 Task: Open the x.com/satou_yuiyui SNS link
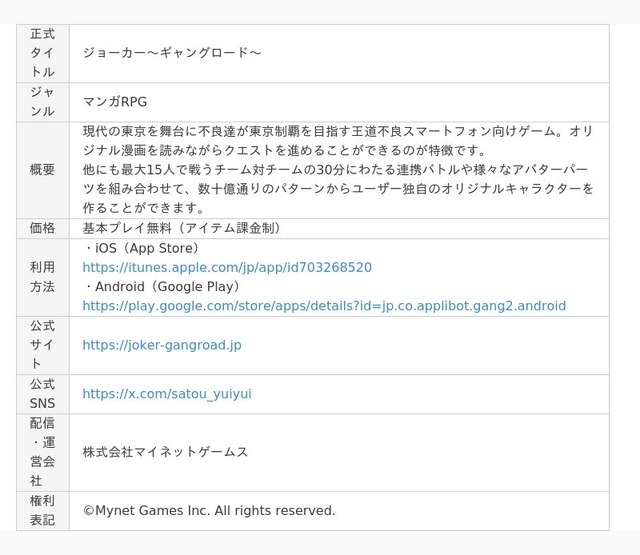point(167,394)
